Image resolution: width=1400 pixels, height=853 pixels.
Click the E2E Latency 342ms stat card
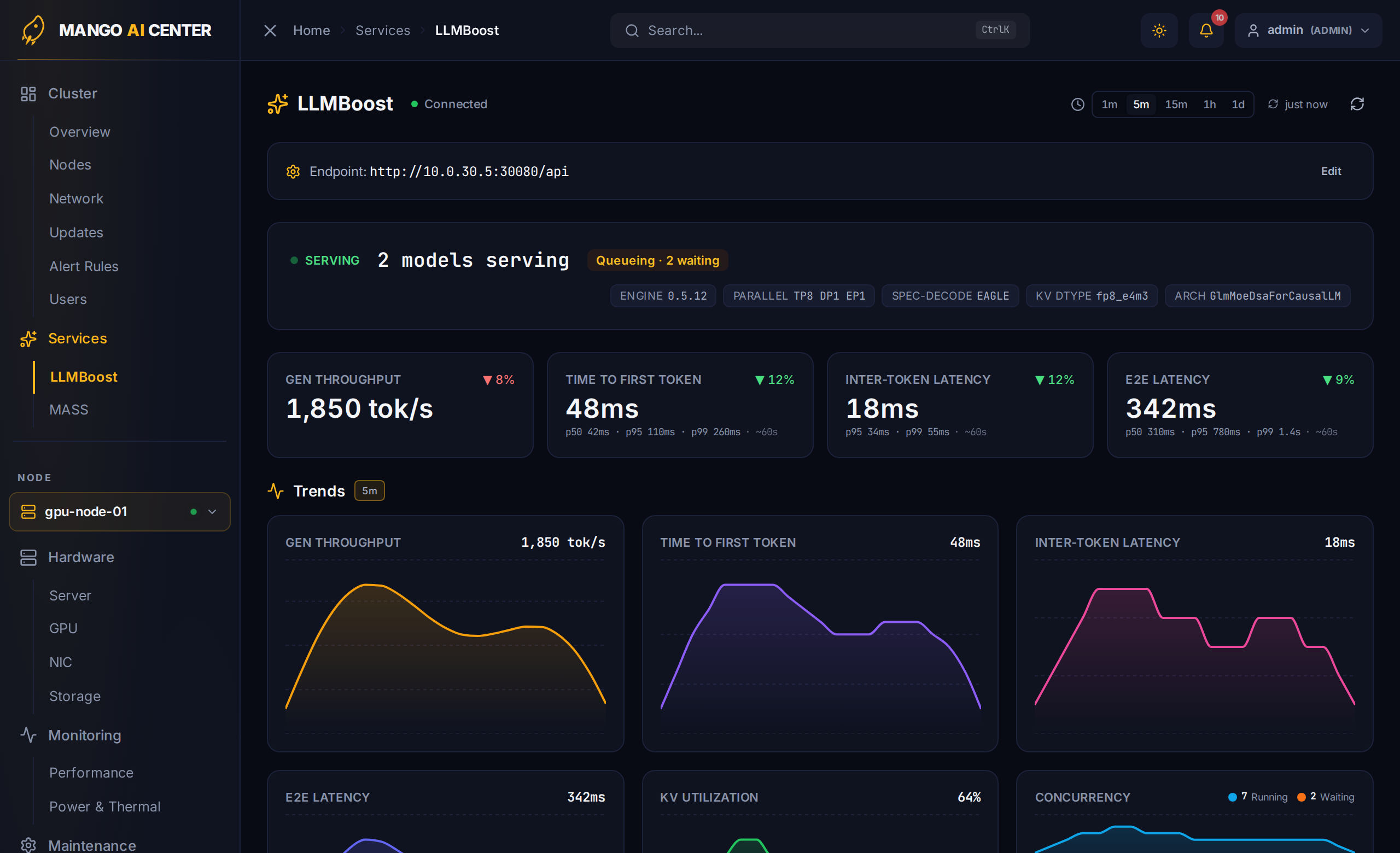pyautogui.click(x=1240, y=406)
